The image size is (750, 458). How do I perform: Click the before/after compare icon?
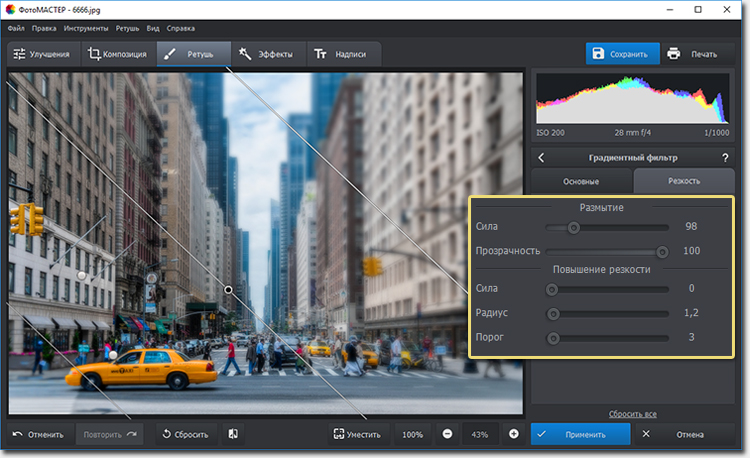233,434
